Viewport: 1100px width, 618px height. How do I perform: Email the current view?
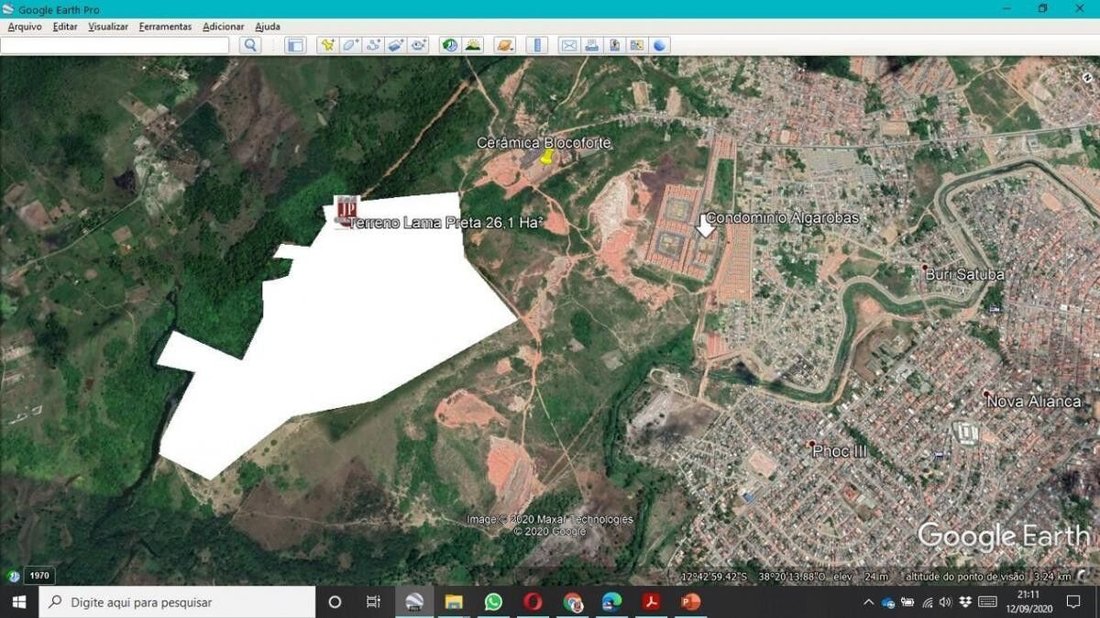pyautogui.click(x=569, y=46)
